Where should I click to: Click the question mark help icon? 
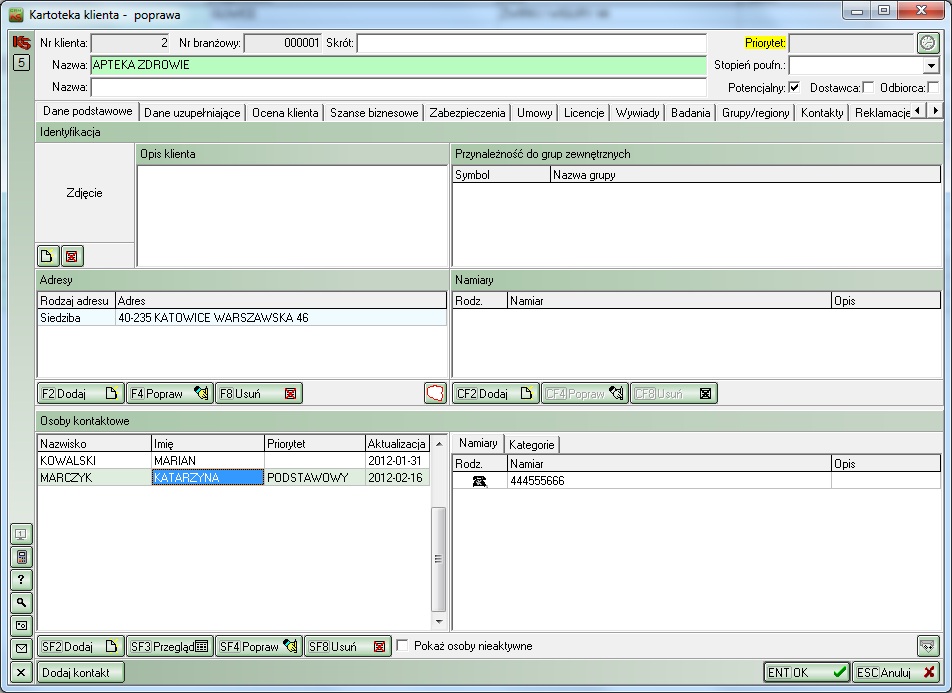tap(21, 580)
